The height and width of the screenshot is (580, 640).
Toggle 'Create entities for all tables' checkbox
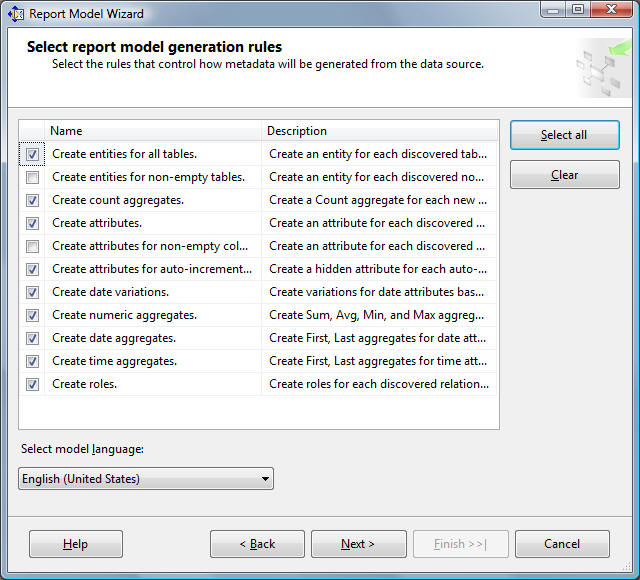click(33, 154)
